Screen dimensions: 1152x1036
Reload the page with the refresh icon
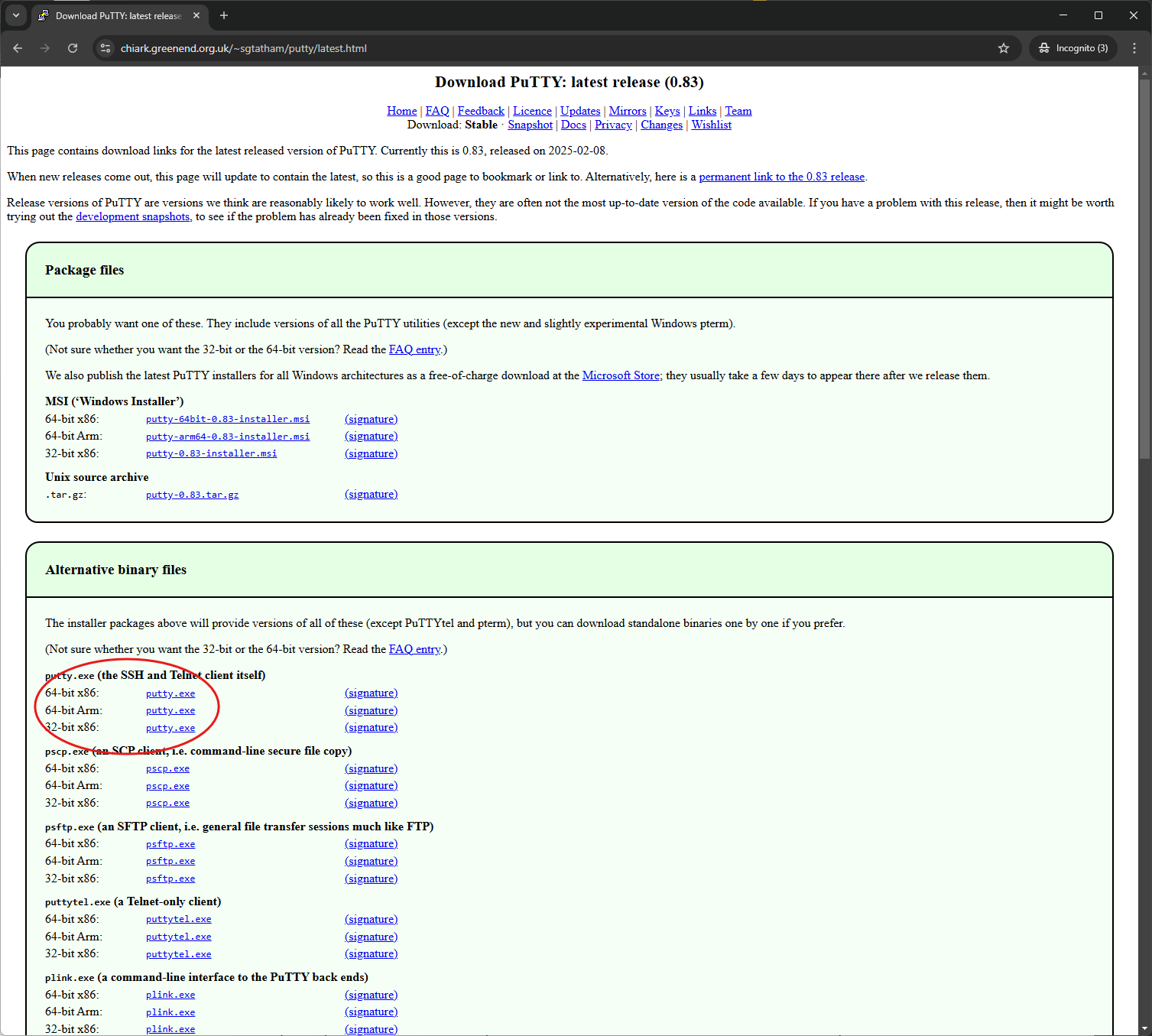pyautogui.click(x=73, y=48)
